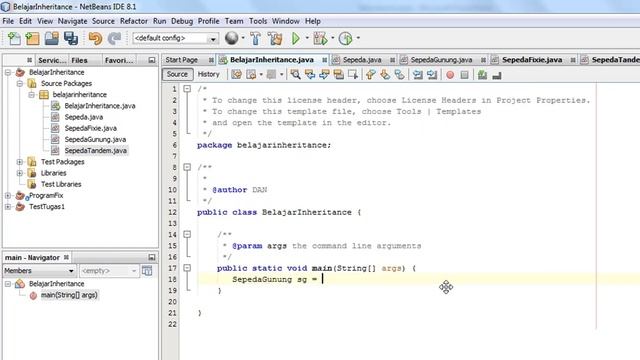Switch to the SepedaGunung.java tab
Screen dimensions: 640x360
pyautogui.click(x=441, y=60)
